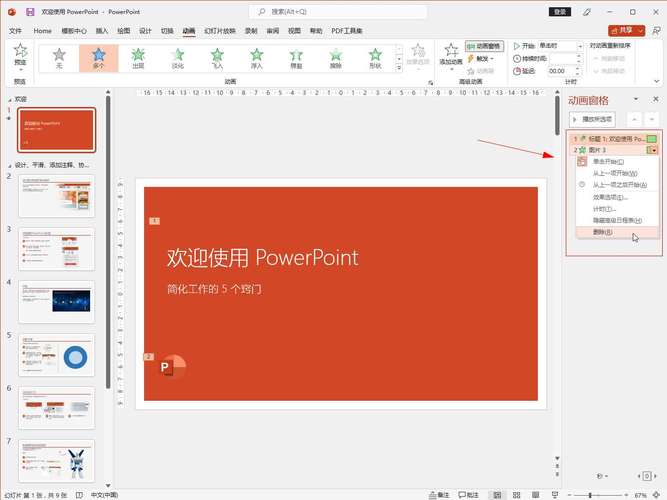The width and height of the screenshot is (667, 500).
Task: Adjust the zoom slider in status bar
Action: pos(590,495)
